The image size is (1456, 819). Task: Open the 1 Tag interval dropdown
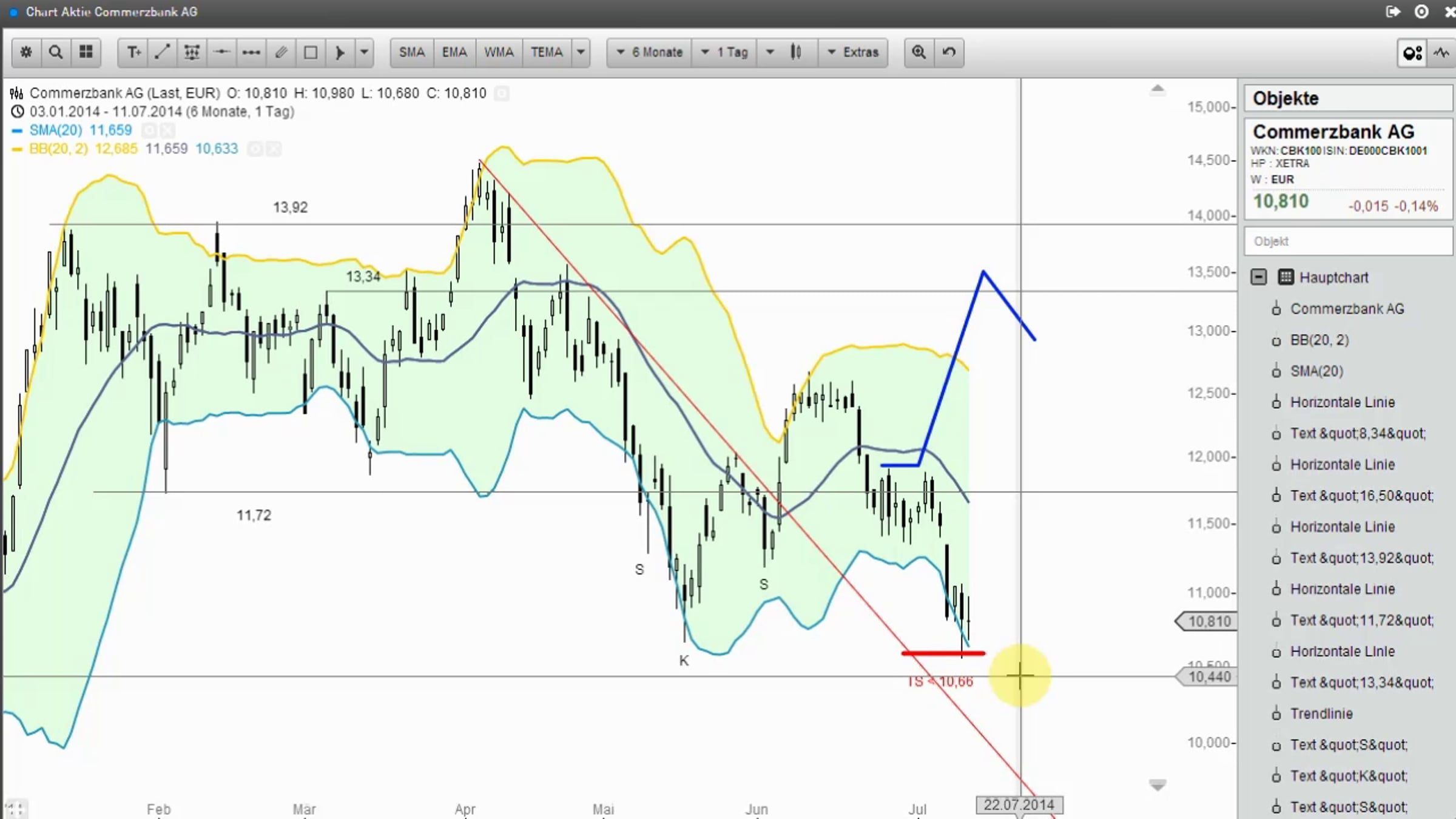tap(725, 52)
